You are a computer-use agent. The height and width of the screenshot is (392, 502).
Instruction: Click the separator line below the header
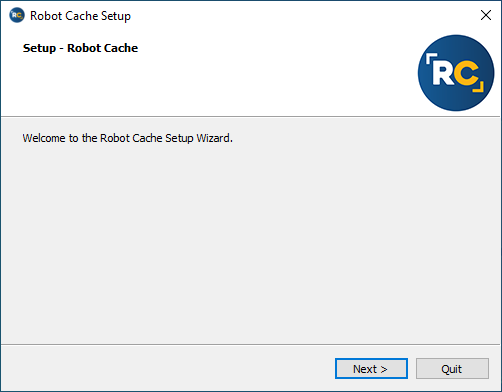pyautogui.click(x=251, y=116)
